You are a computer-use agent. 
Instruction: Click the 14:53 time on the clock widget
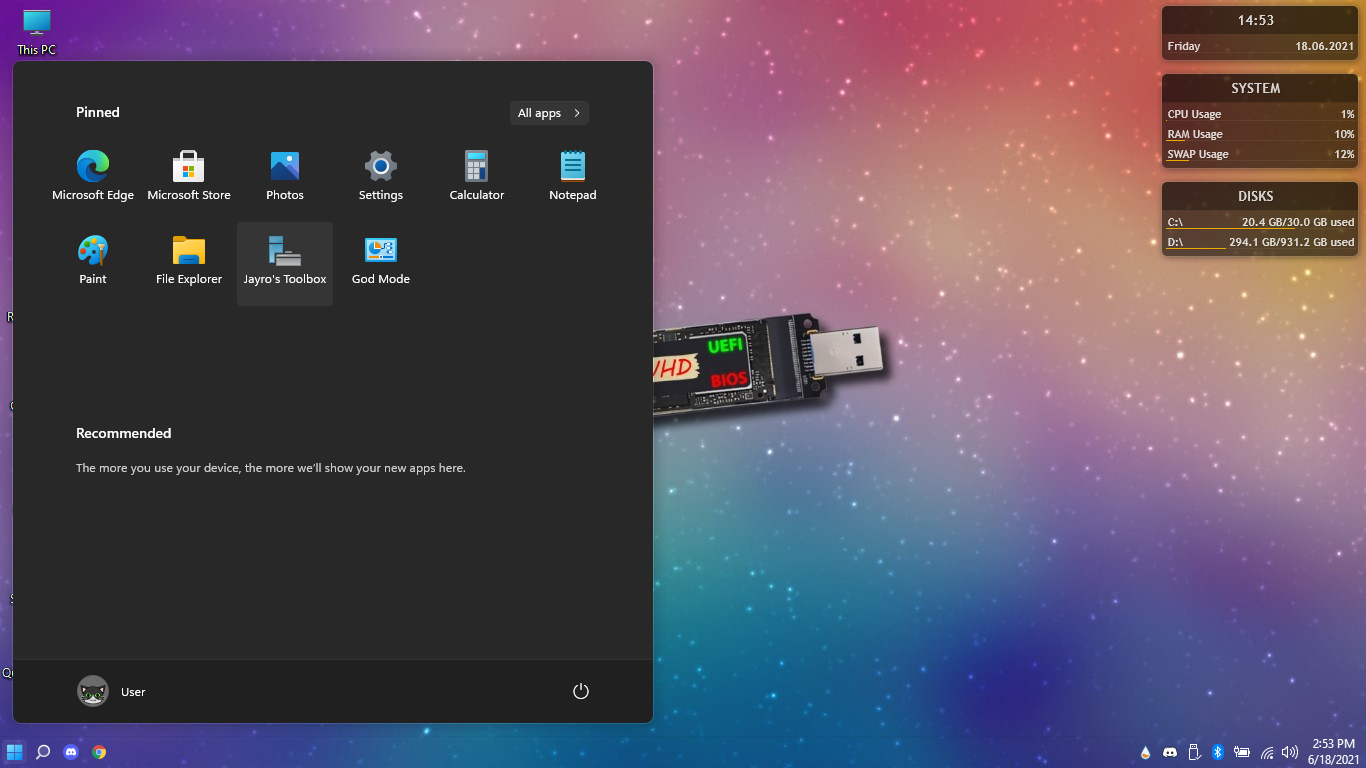click(x=1256, y=20)
